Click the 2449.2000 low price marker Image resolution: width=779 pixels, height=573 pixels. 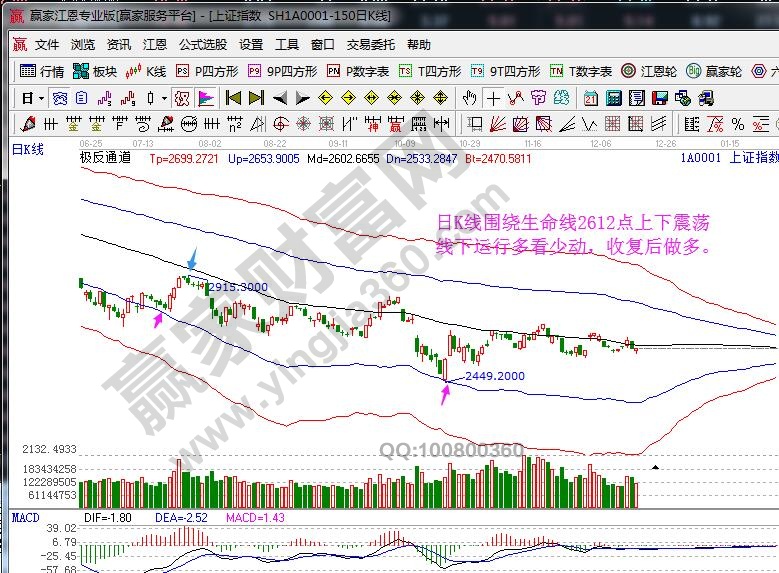point(493,376)
